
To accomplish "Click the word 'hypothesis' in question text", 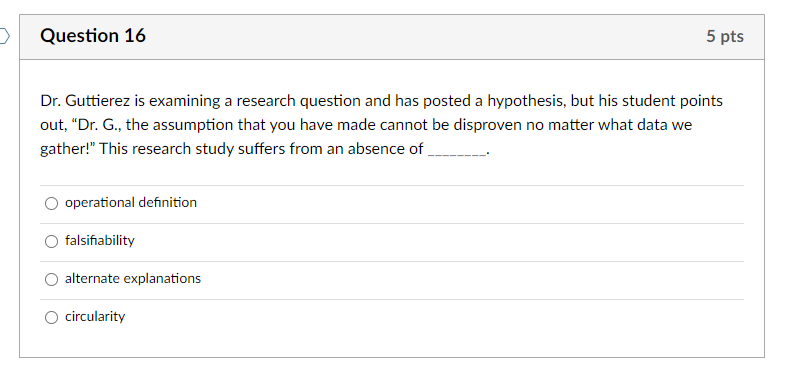I will coord(526,102).
